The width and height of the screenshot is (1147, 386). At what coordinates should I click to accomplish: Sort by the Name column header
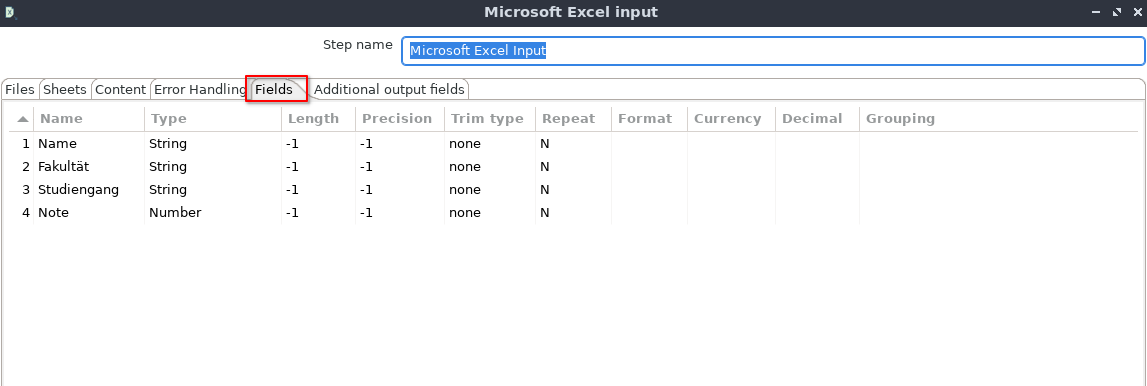(x=89, y=118)
